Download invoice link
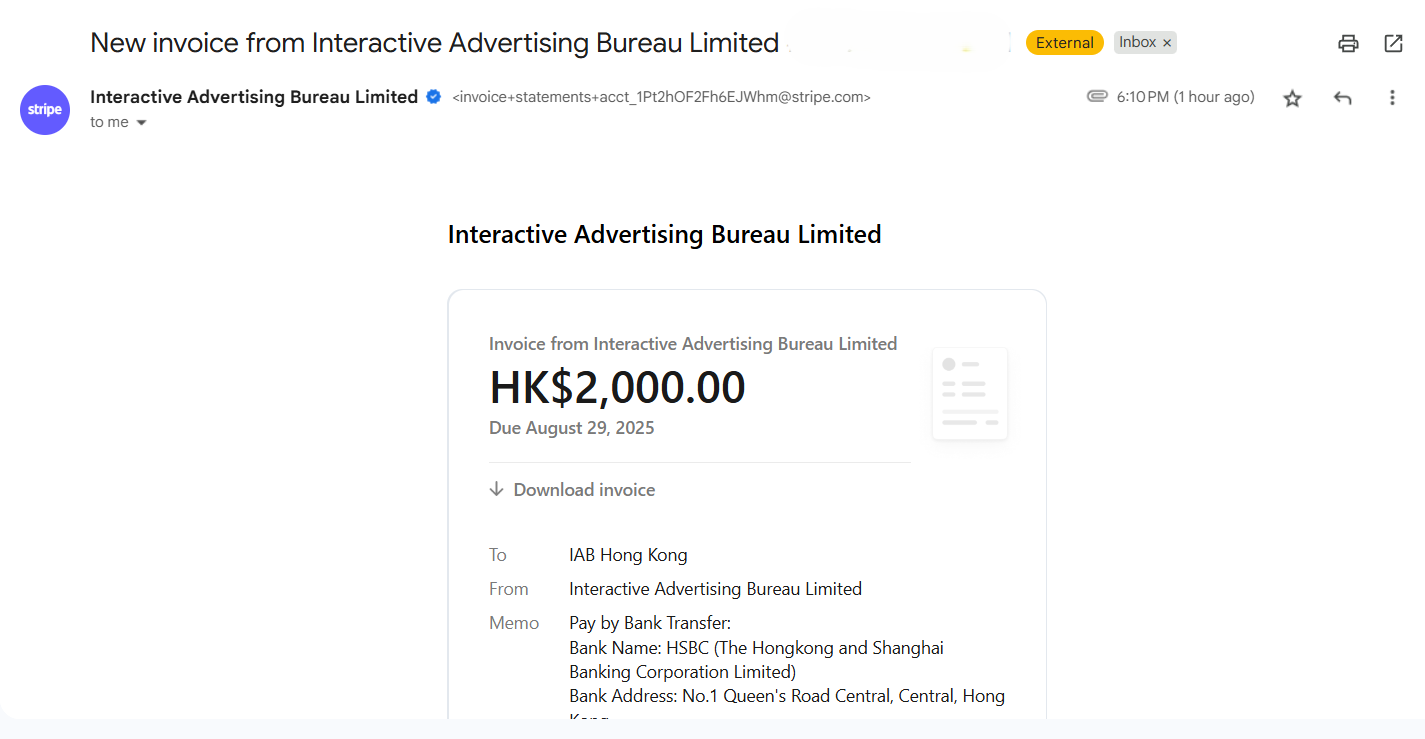The width and height of the screenshot is (1425, 739). (x=572, y=490)
